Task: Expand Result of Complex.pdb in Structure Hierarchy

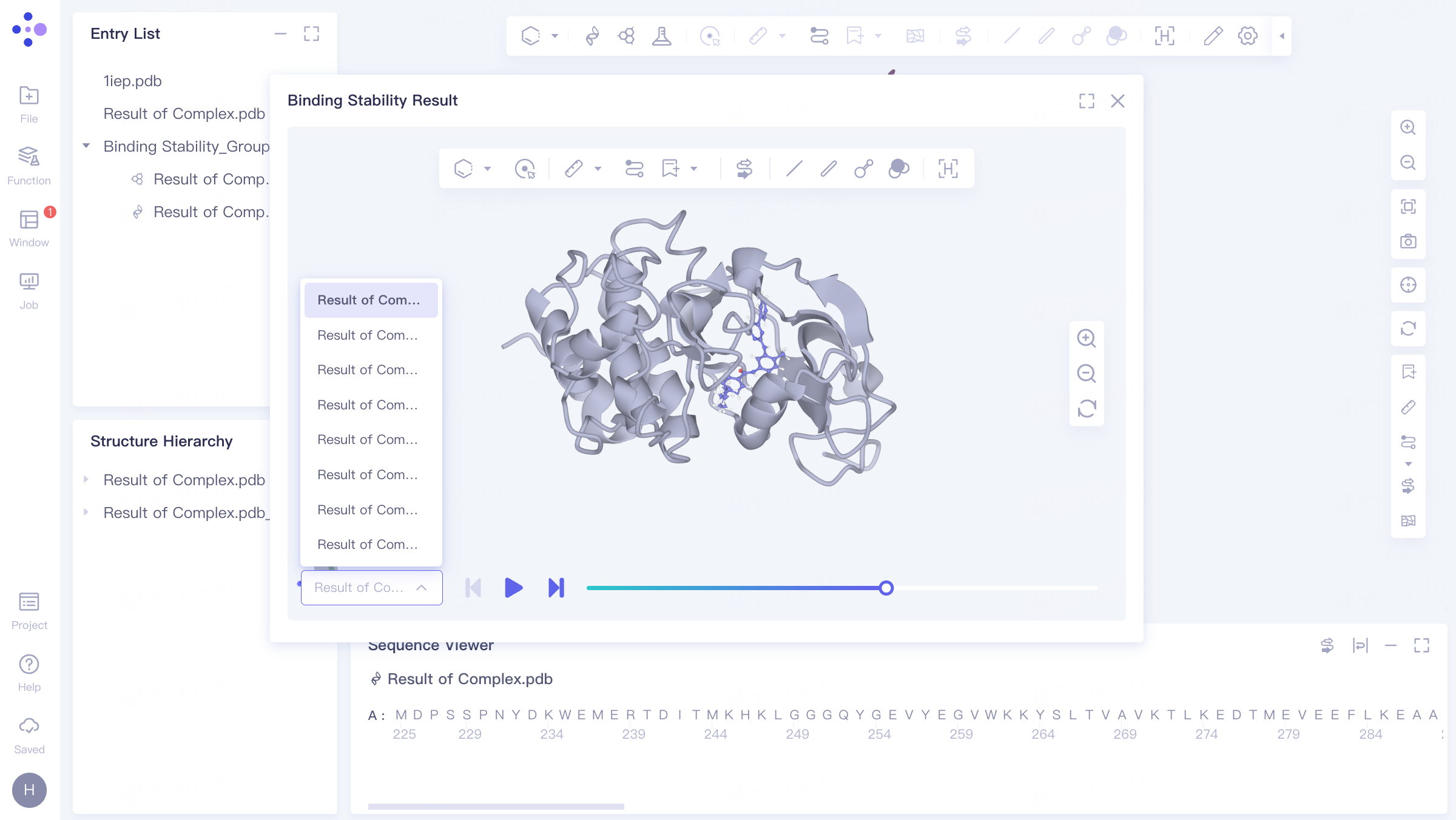Action: tap(86, 480)
